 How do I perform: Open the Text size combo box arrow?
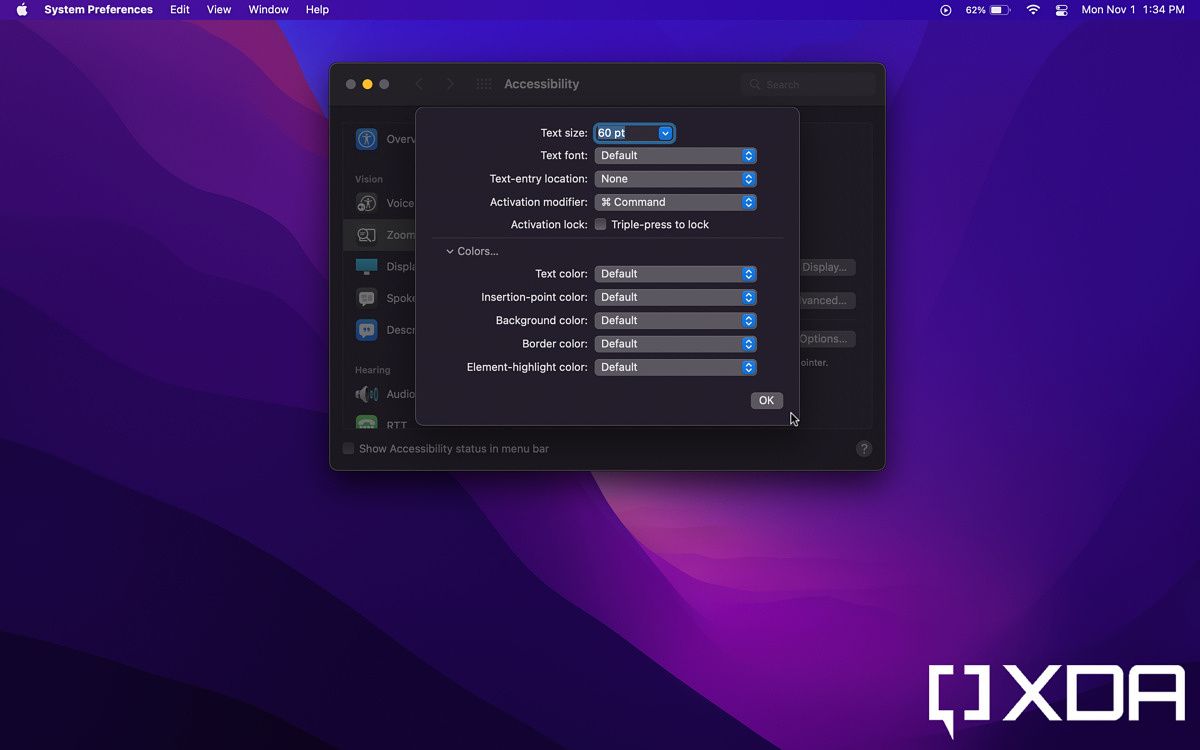(x=665, y=133)
